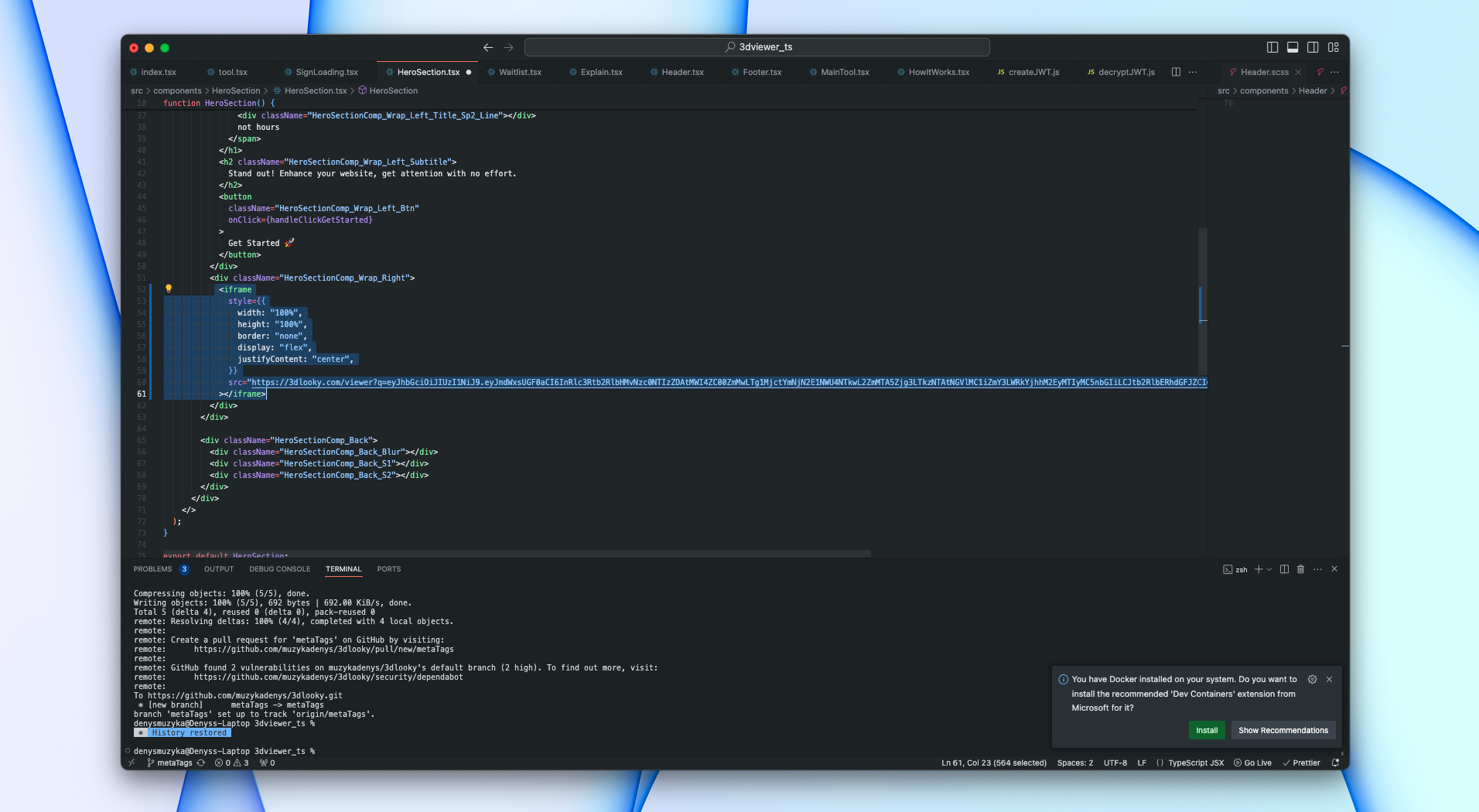Viewport: 1479px width, 812px height.
Task: Open the new terminal profile dropdown arrow
Action: pyautogui.click(x=1269, y=569)
